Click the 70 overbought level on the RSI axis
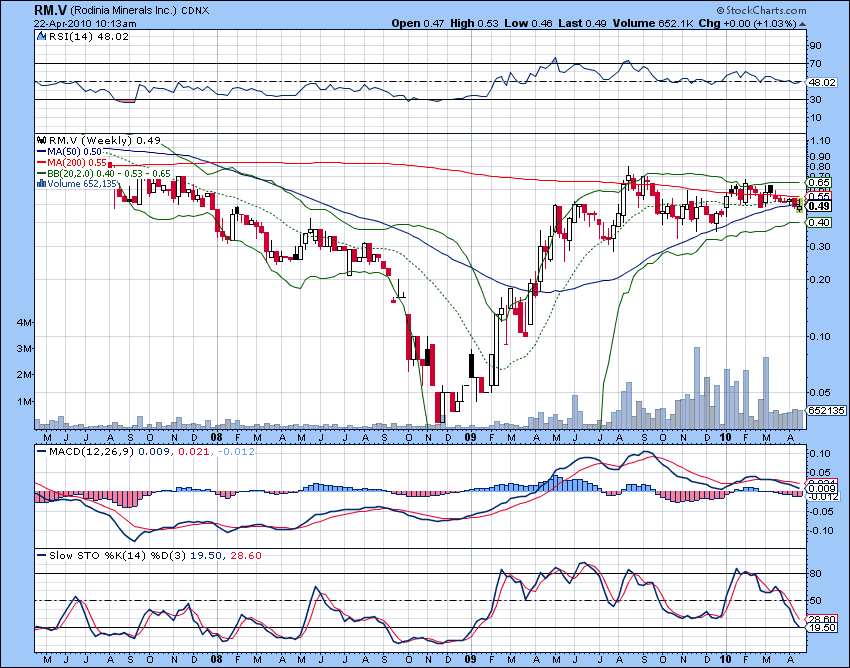850x668 pixels. pos(815,63)
